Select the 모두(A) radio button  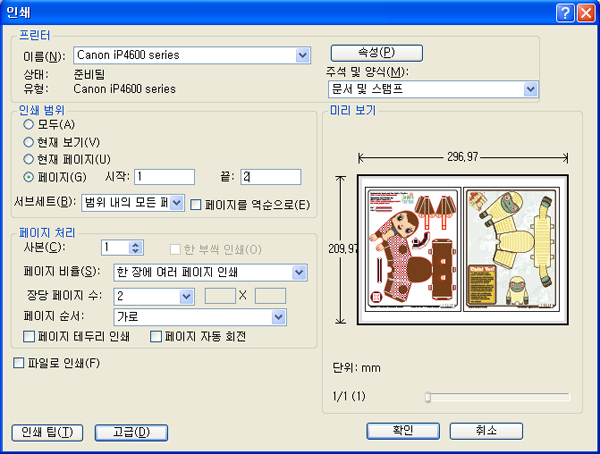point(29,124)
